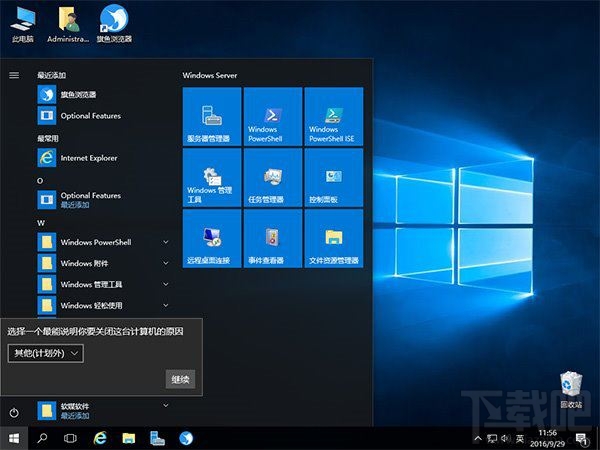Launch the Windows PowerShell tile
Screen dimensions: 600x450
[x=273, y=116]
